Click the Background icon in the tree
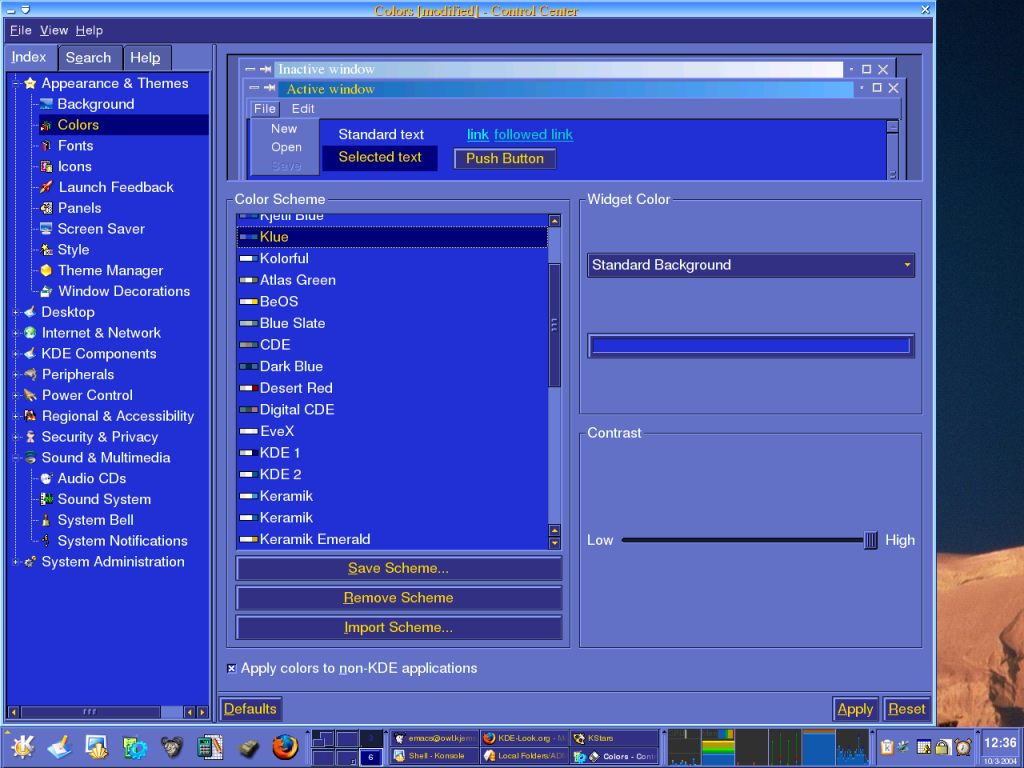 [x=46, y=104]
